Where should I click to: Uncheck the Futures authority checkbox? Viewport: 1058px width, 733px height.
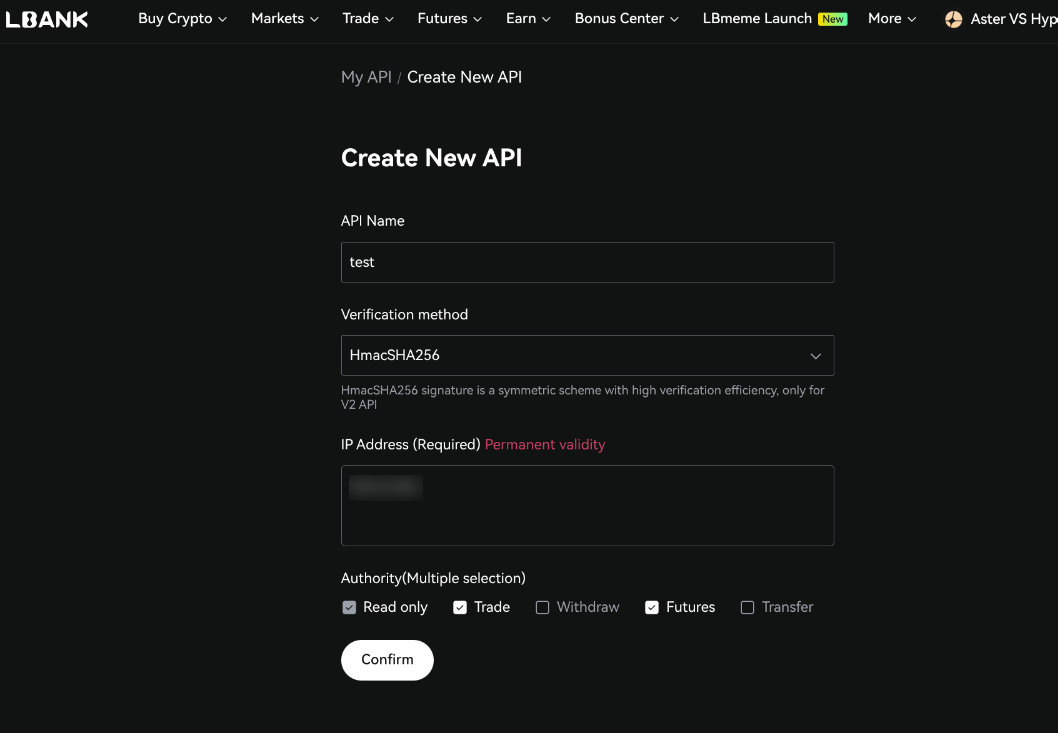tap(652, 607)
